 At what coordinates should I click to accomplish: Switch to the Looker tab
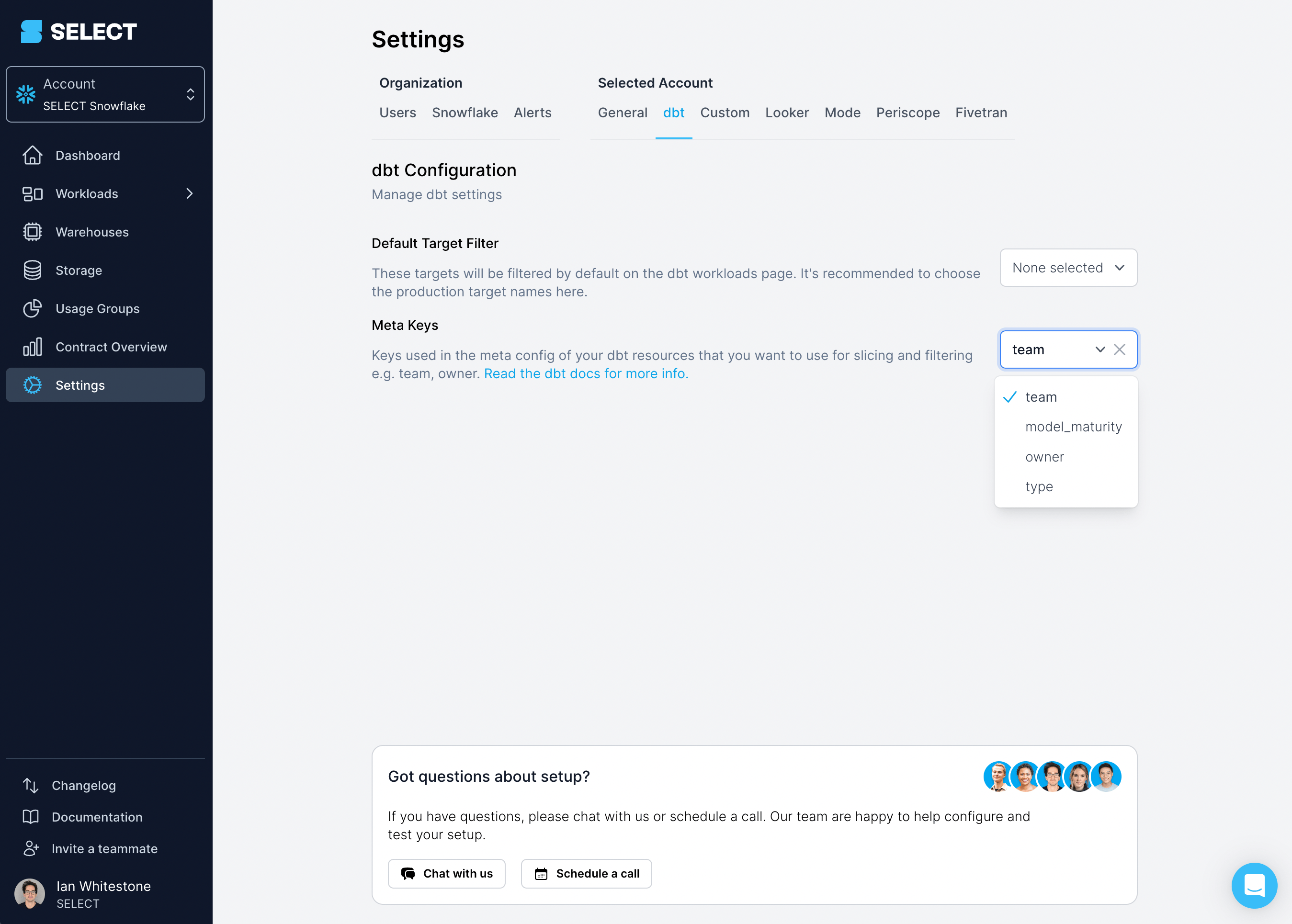[787, 113]
